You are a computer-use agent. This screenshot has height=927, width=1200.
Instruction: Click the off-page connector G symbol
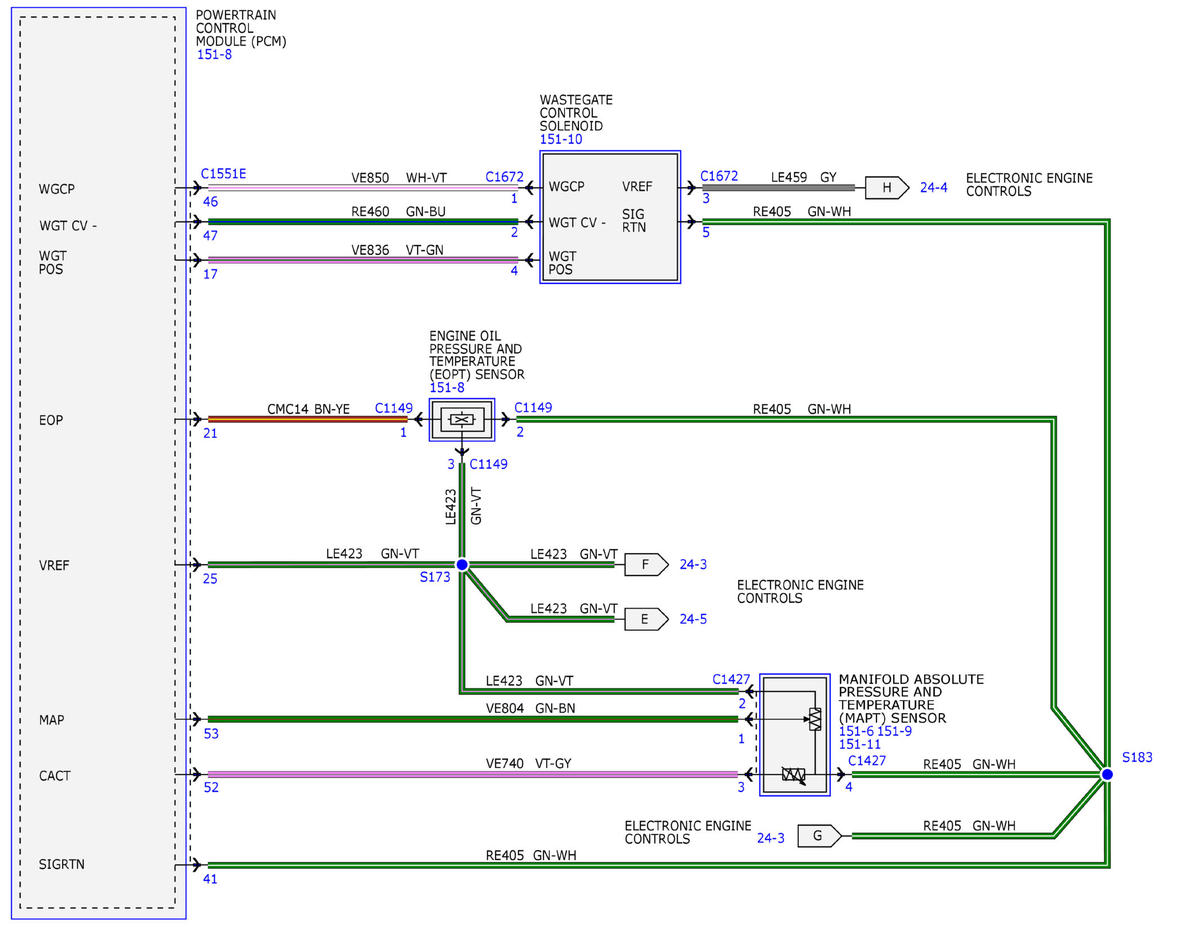coord(818,836)
